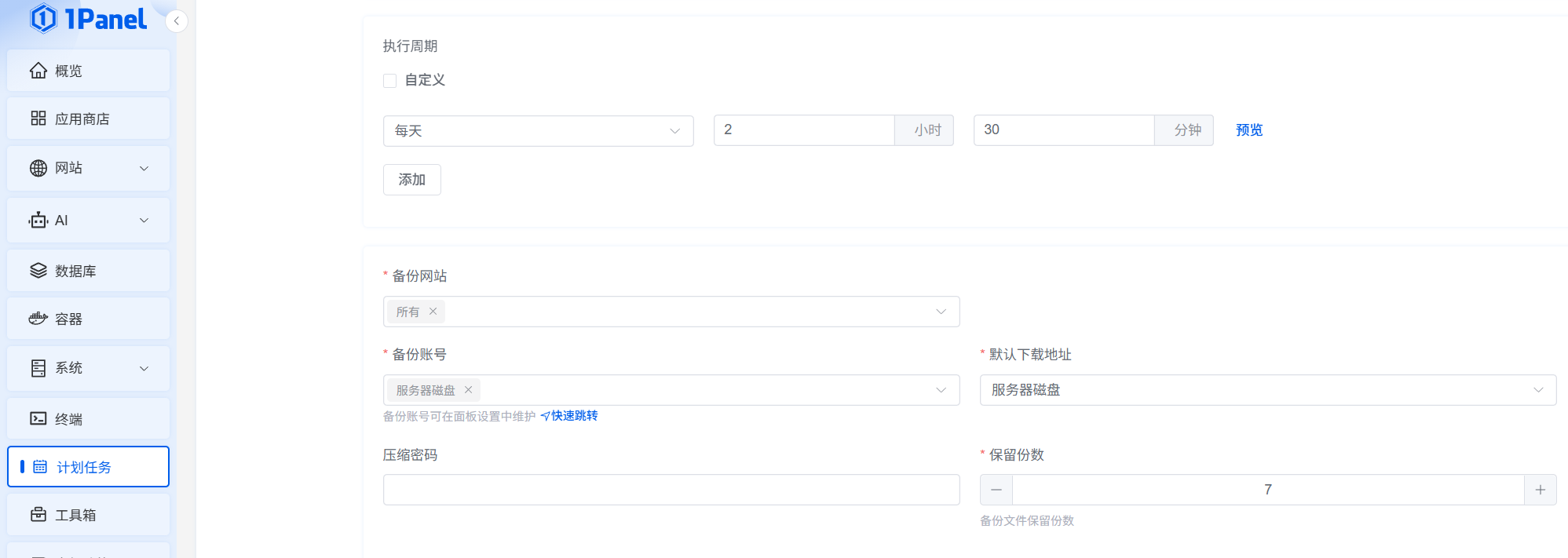The width and height of the screenshot is (1568, 558).
Task: Click the 数据库 database layers icon
Action: 38,271
